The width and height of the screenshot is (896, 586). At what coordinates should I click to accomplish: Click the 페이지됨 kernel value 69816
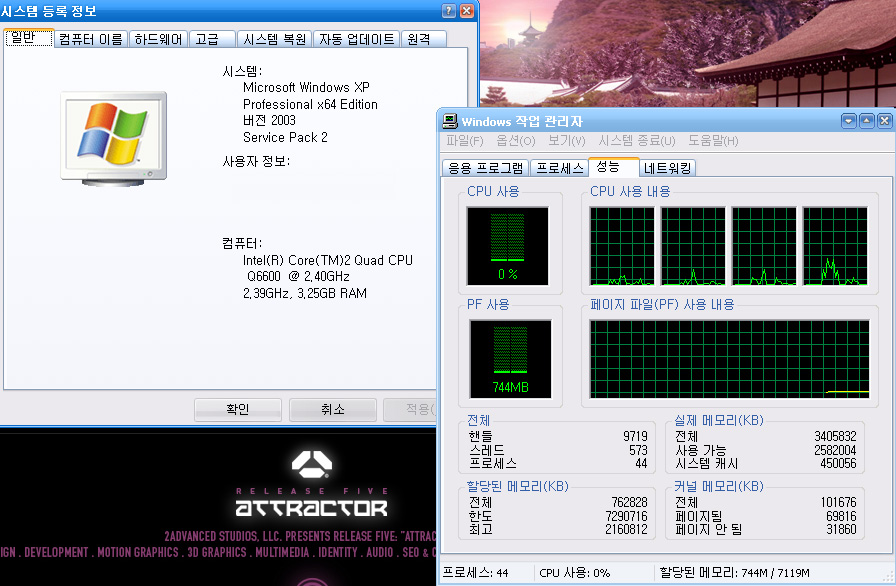coord(841,516)
